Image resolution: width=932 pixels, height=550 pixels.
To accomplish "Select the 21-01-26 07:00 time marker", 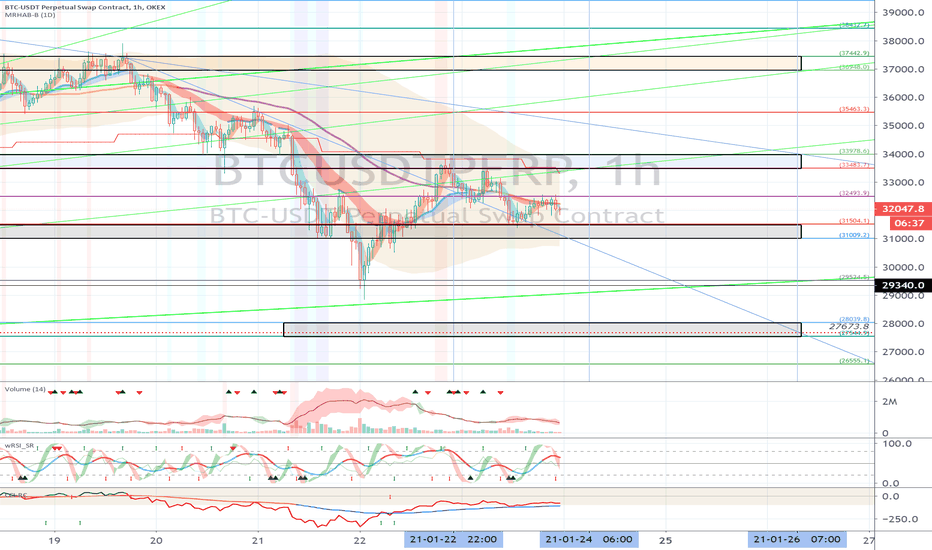I will point(797,539).
